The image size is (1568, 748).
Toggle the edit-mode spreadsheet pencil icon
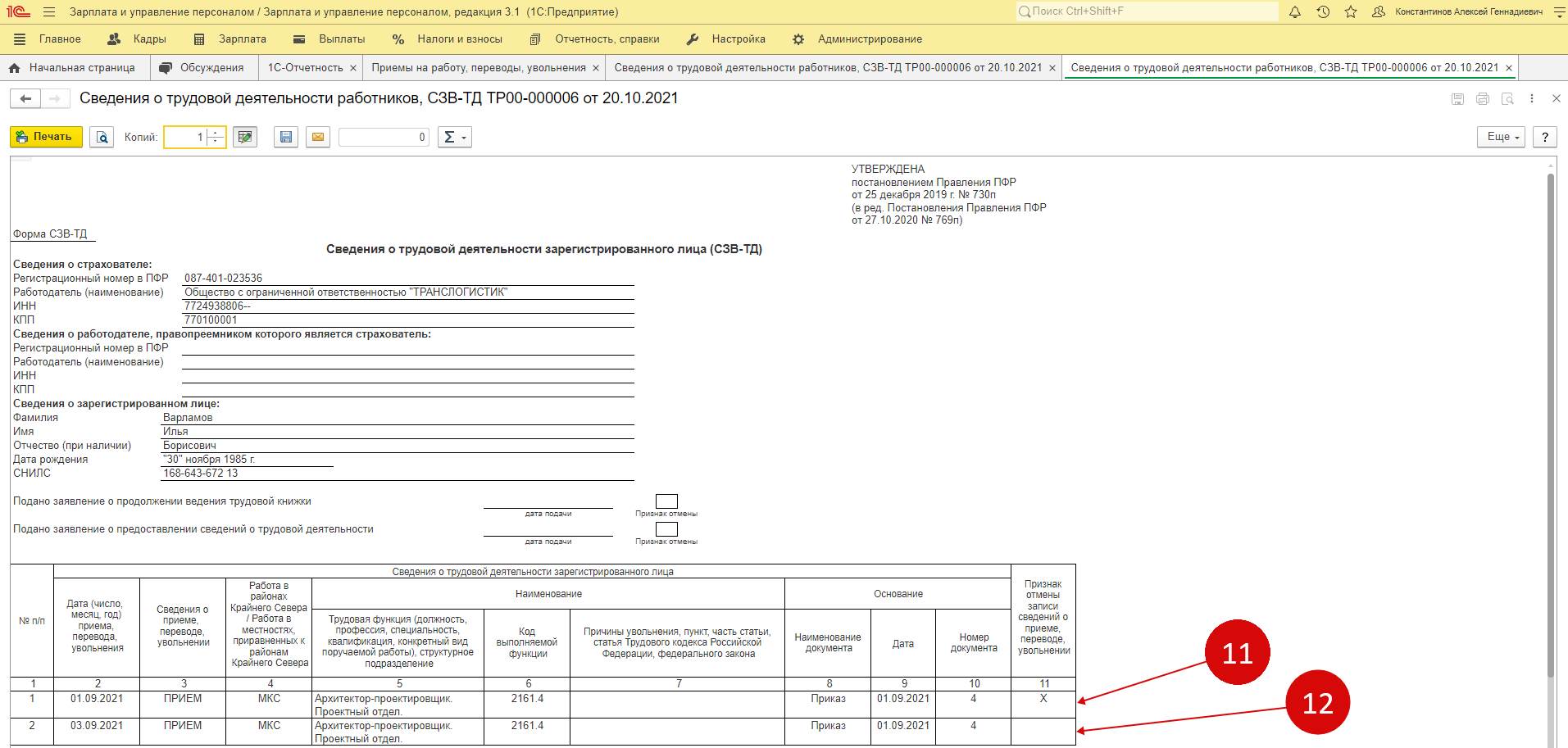[245, 137]
